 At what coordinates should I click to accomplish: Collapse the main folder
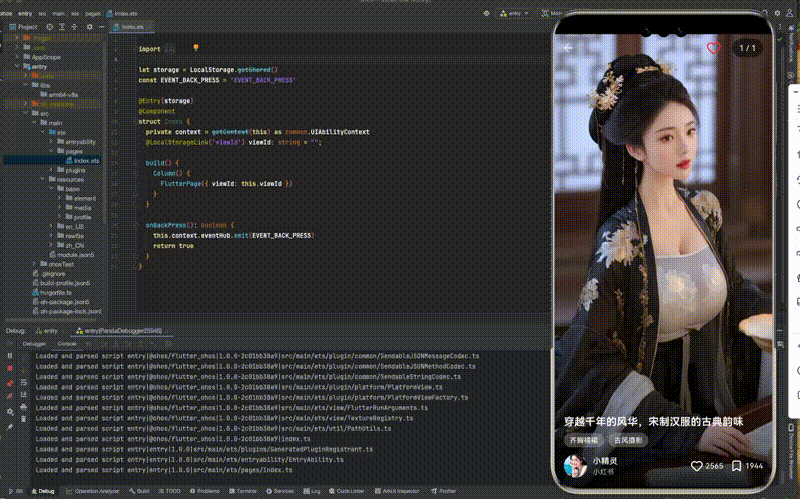(34, 122)
